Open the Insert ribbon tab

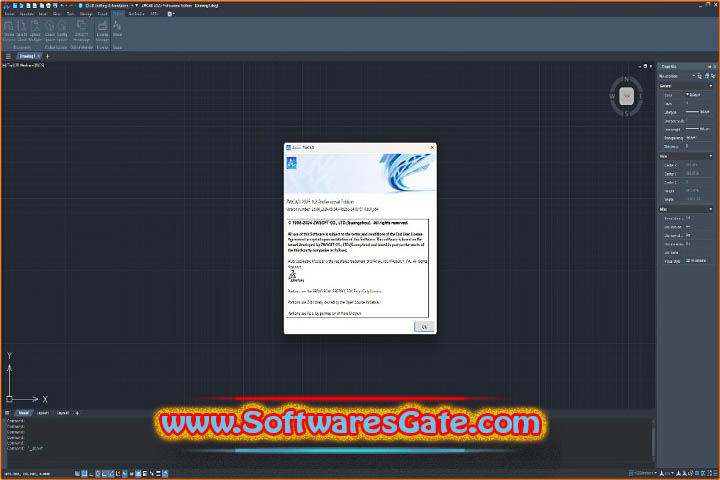[43, 14]
